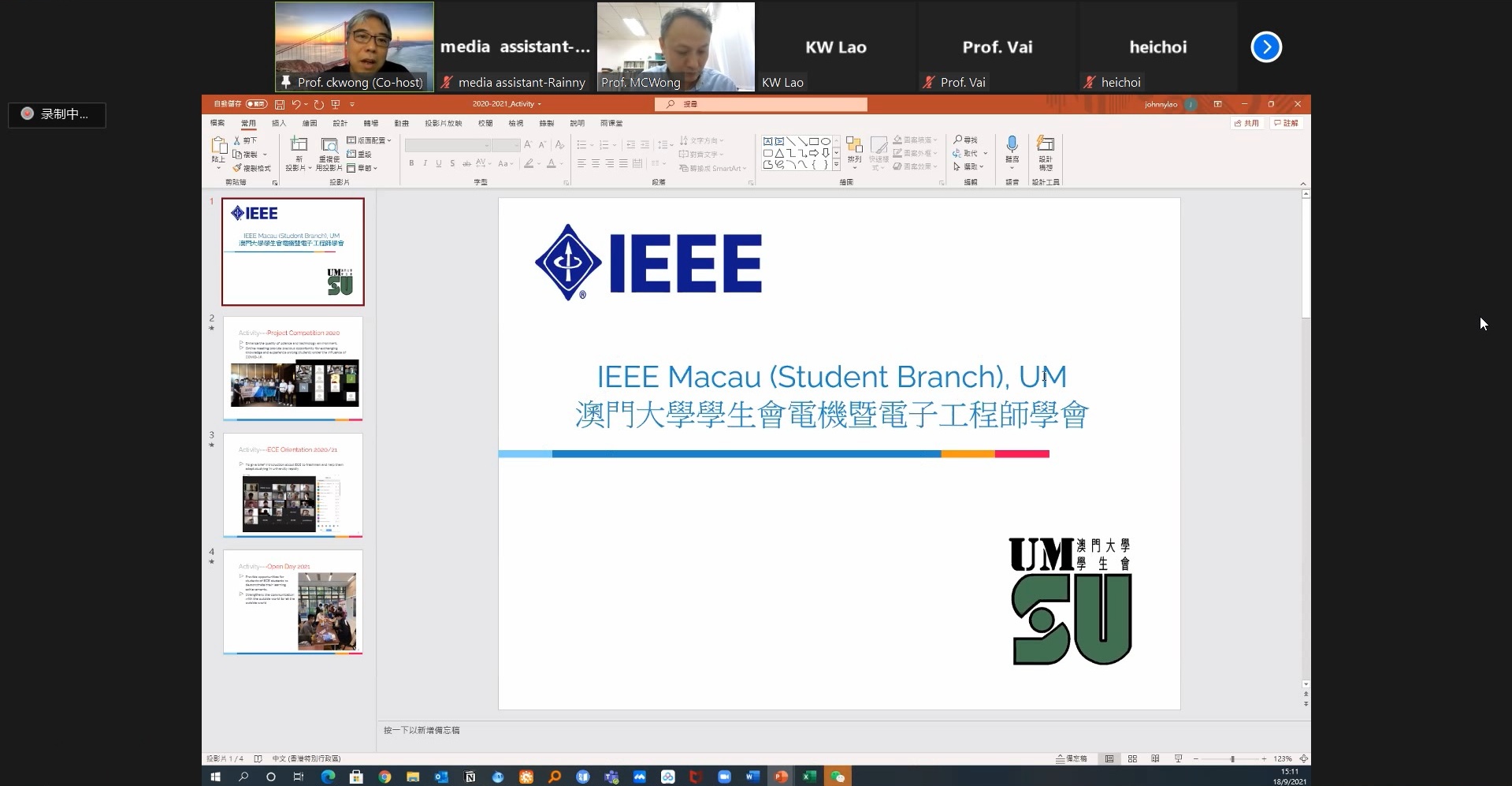
Task: Switch to Slide Sorter view icon
Action: pos(1132,758)
